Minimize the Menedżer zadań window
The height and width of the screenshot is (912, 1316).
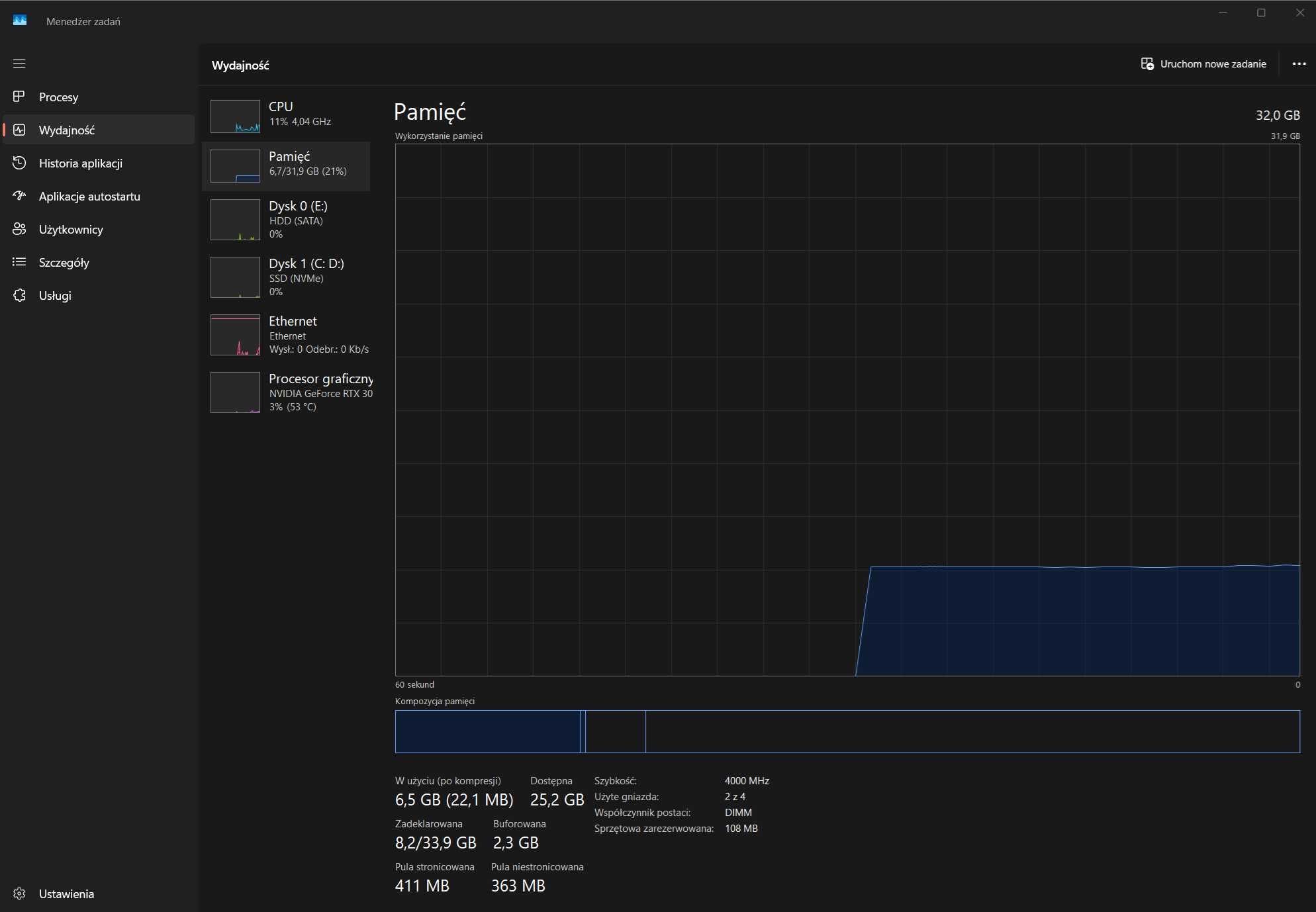(x=1223, y=13)
